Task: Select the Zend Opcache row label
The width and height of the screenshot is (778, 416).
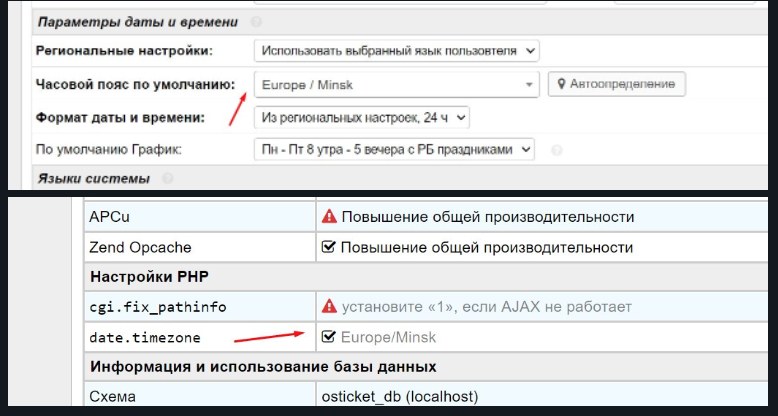Action: pyautogui.click(x=140, y=248)
